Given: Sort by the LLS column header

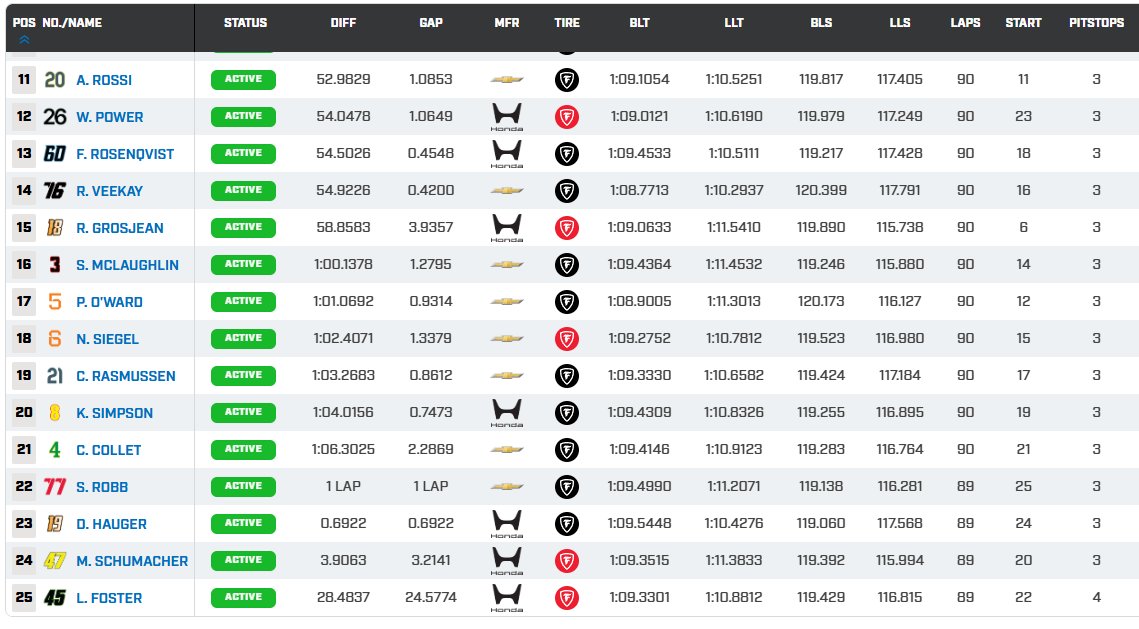Looking at the screenshot, I should pyautogui.click(x=899, y=23).
